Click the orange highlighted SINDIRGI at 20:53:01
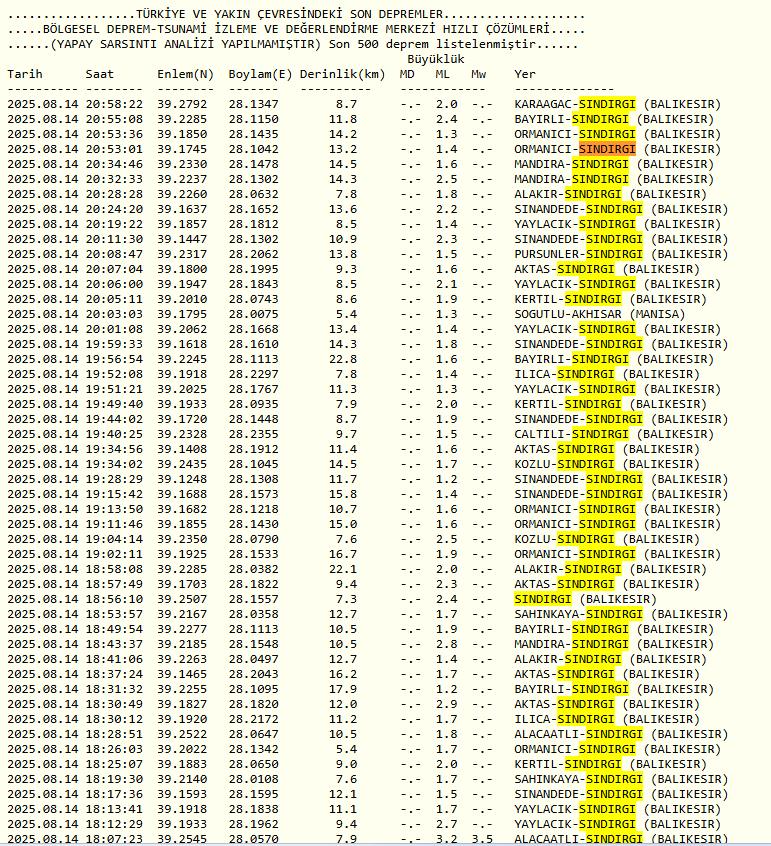This screenshot has height=846, width=771. (607, 149)
